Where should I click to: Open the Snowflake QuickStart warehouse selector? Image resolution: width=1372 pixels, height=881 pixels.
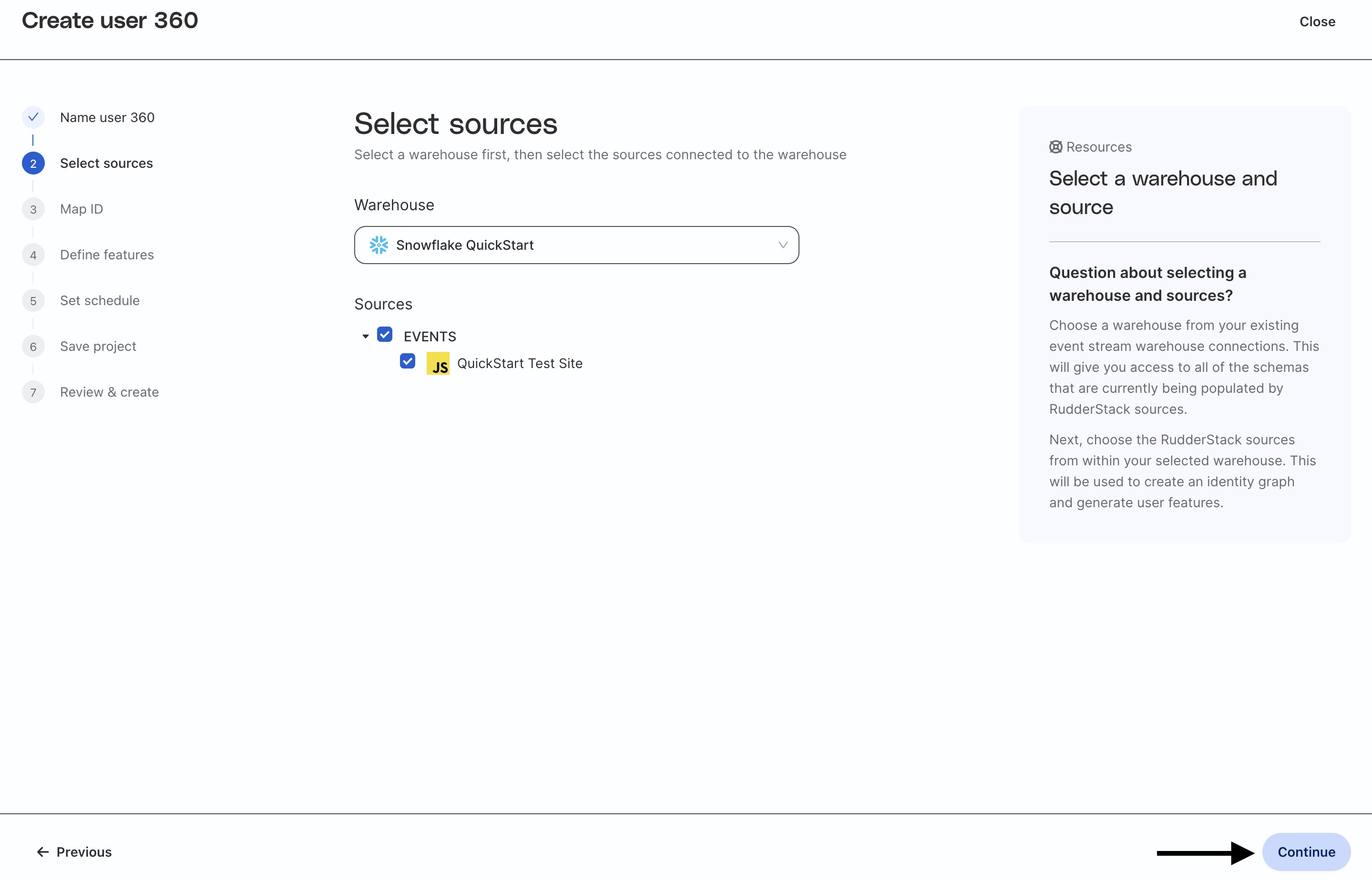(x=576, y=245)
